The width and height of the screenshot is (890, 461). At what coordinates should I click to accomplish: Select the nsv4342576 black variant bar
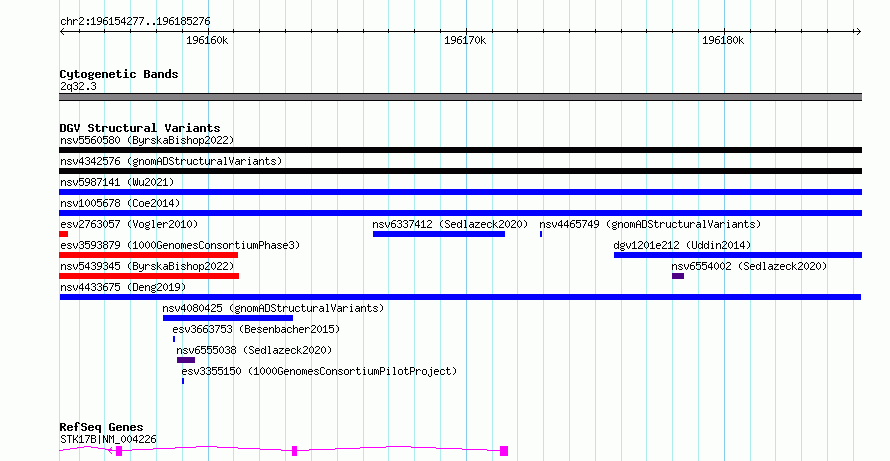pos(460,171)
